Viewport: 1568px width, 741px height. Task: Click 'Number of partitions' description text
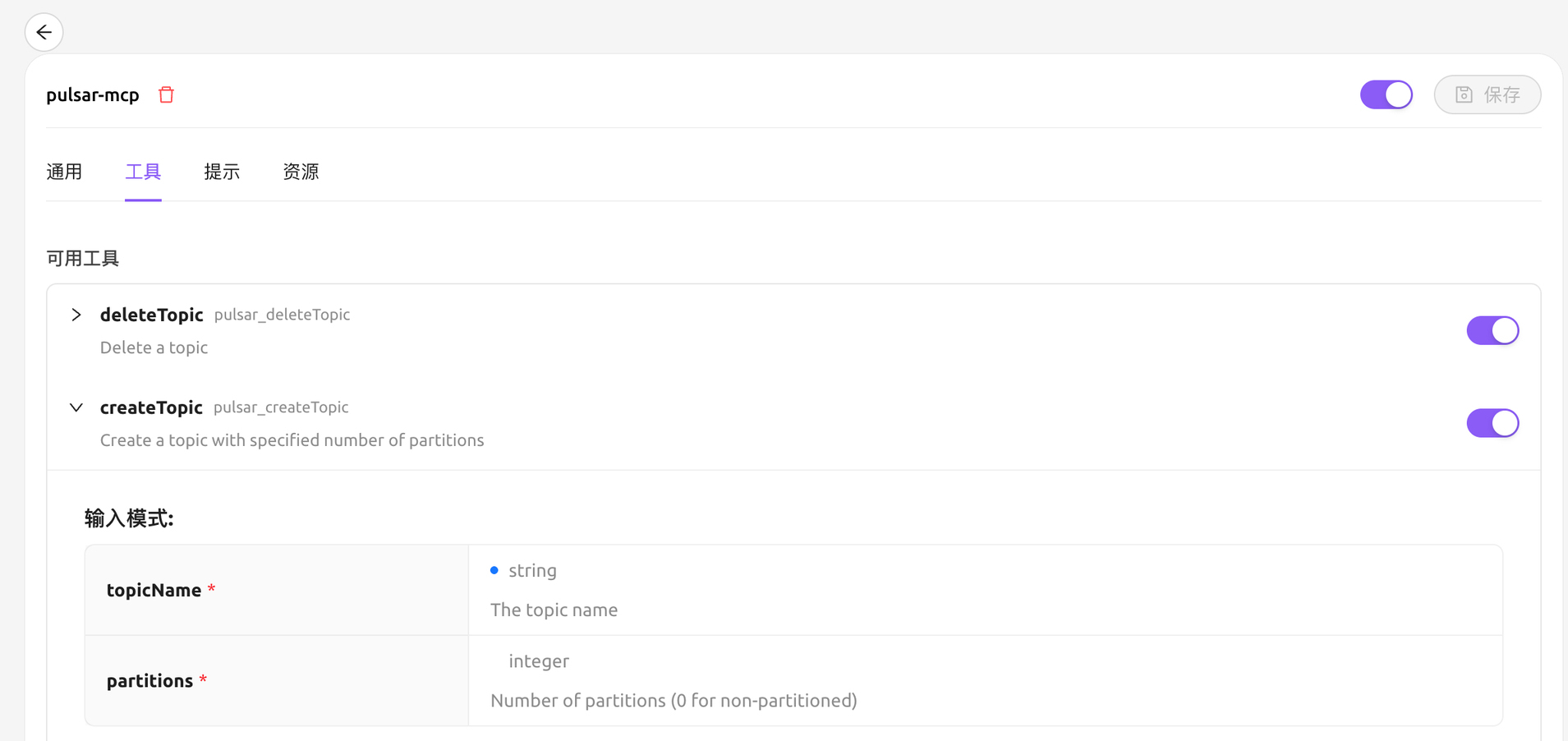coord(674,701)
